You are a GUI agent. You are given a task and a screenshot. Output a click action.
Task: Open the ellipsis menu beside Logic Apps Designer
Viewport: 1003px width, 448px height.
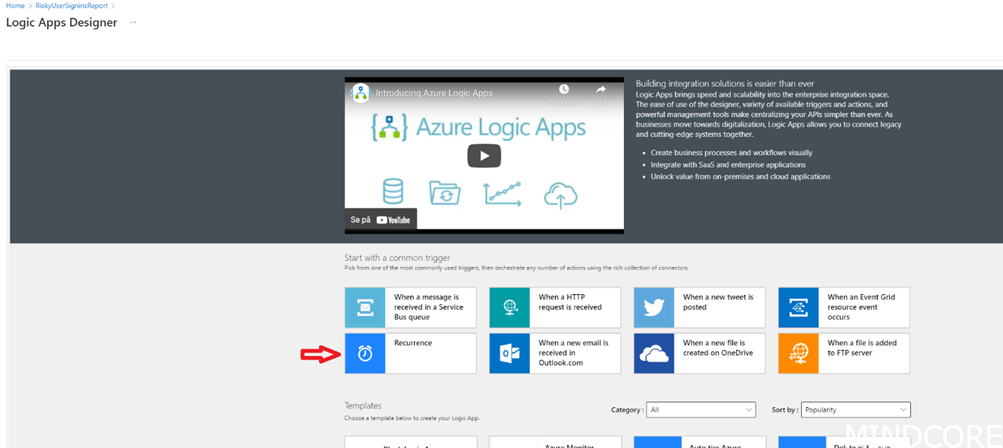click(133, 22)
